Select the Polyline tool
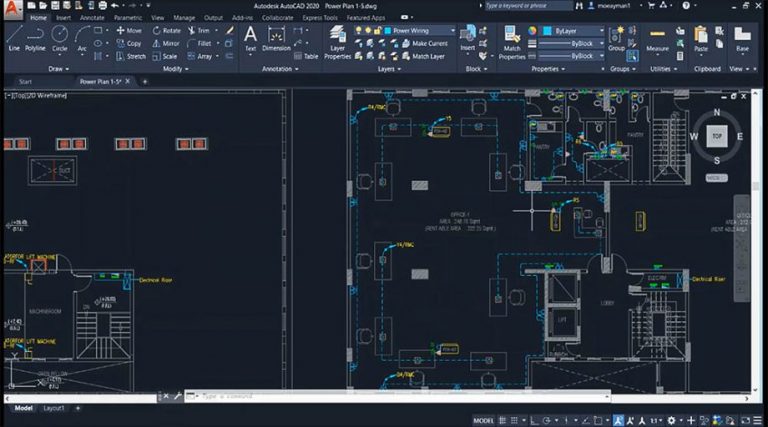768x427 pixels. pyautogui.click(x=35, y=39)
